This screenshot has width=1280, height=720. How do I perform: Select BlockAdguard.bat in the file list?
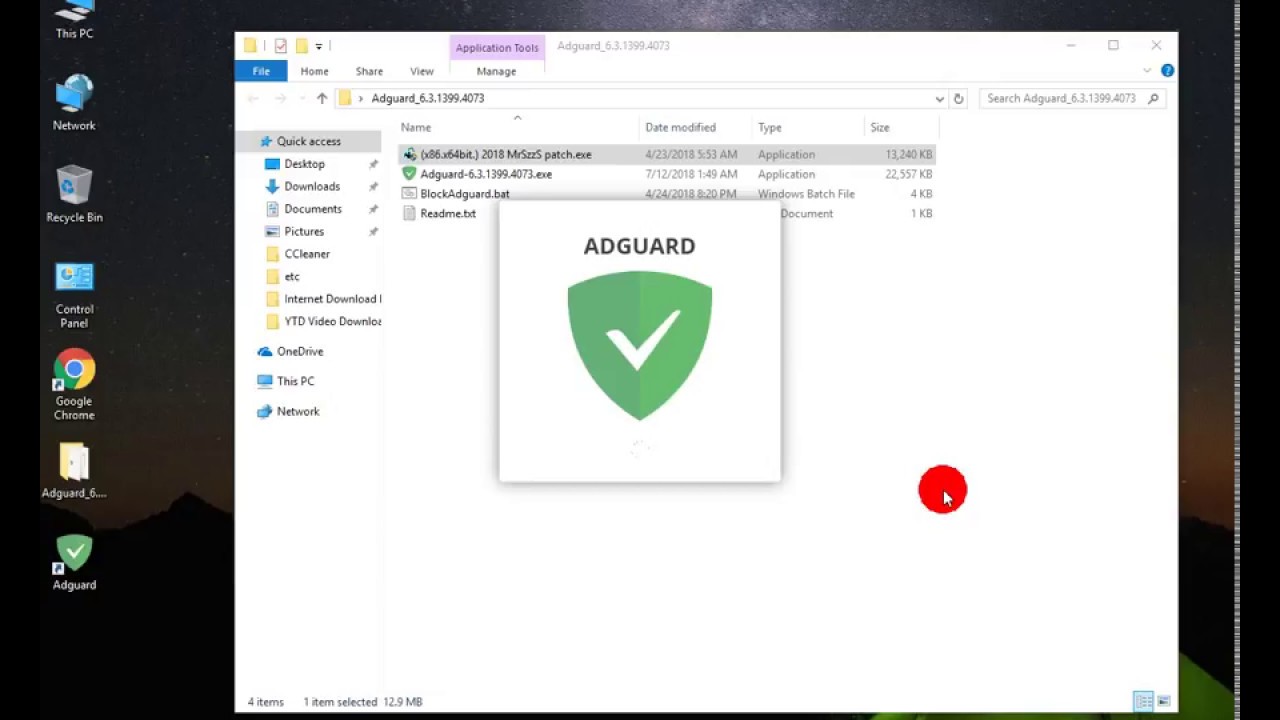click(x=464, y=193)
